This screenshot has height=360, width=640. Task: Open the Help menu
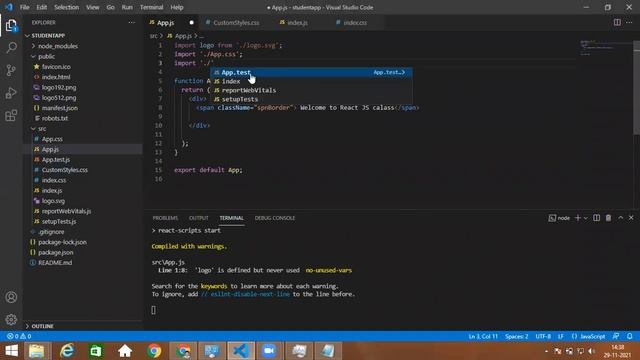[177, 7]
